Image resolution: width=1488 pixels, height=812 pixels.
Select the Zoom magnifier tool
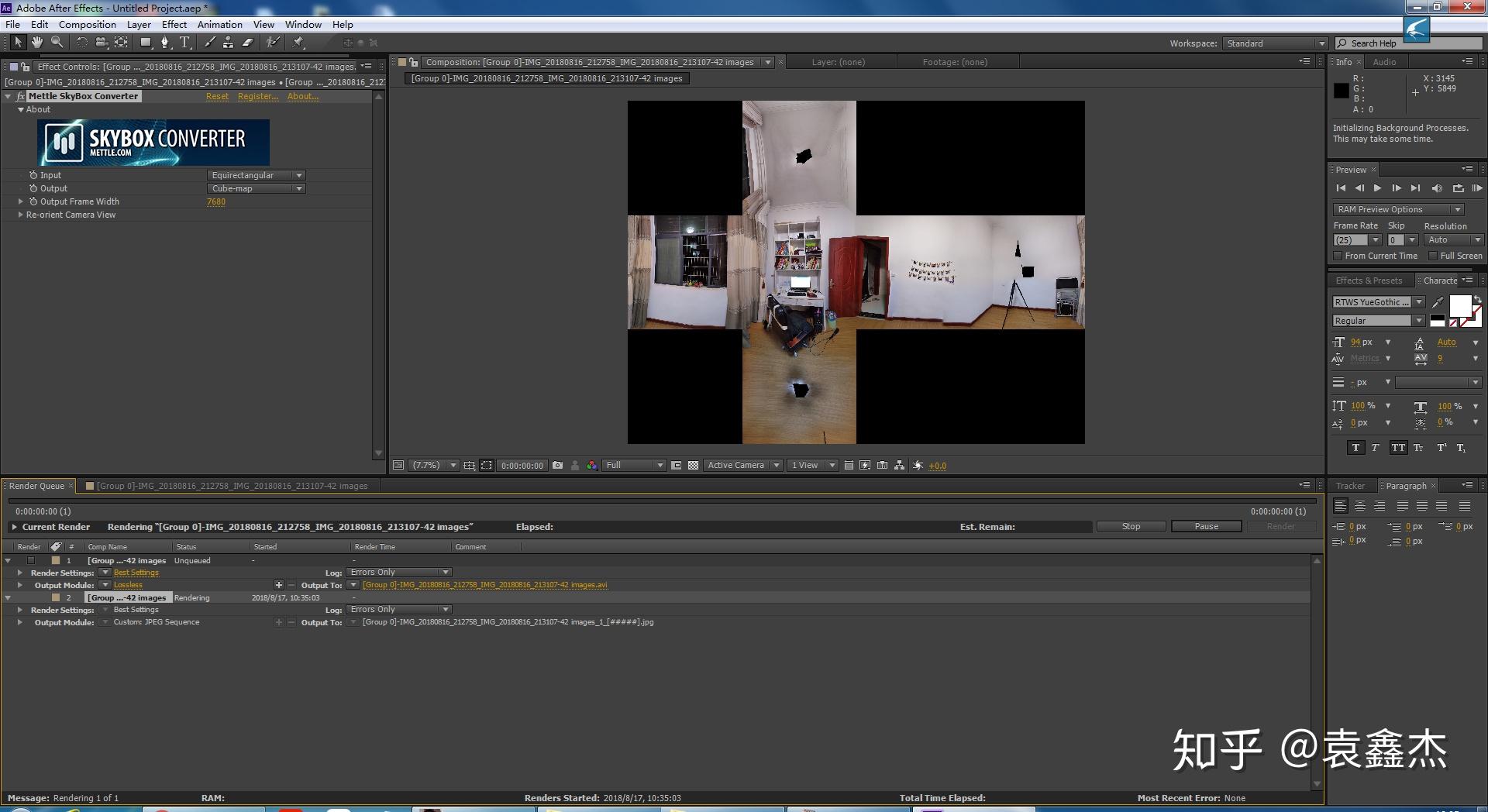pyautogui.click(x=57, y=43)
